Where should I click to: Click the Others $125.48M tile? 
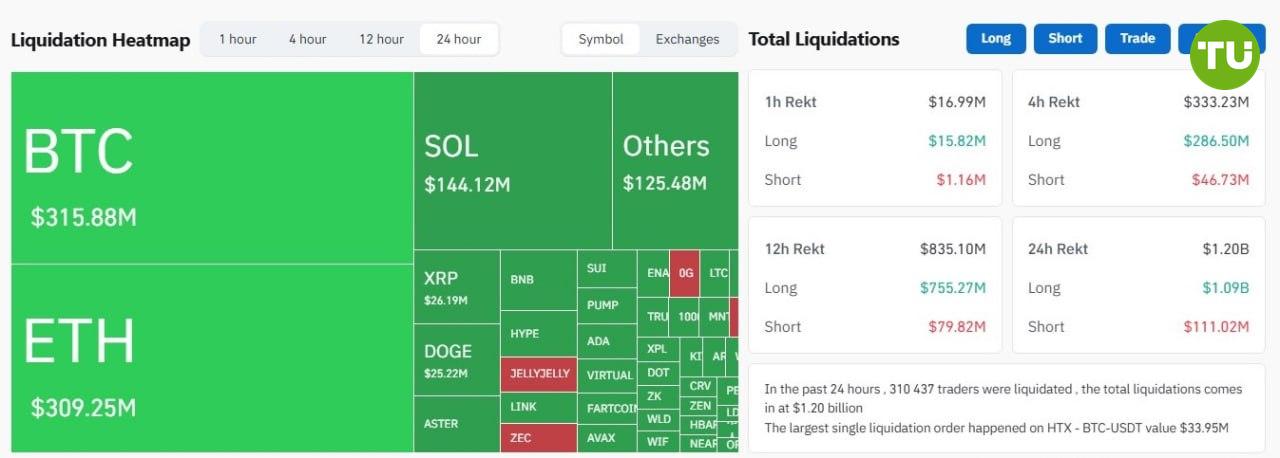click(x=675, y=160)
